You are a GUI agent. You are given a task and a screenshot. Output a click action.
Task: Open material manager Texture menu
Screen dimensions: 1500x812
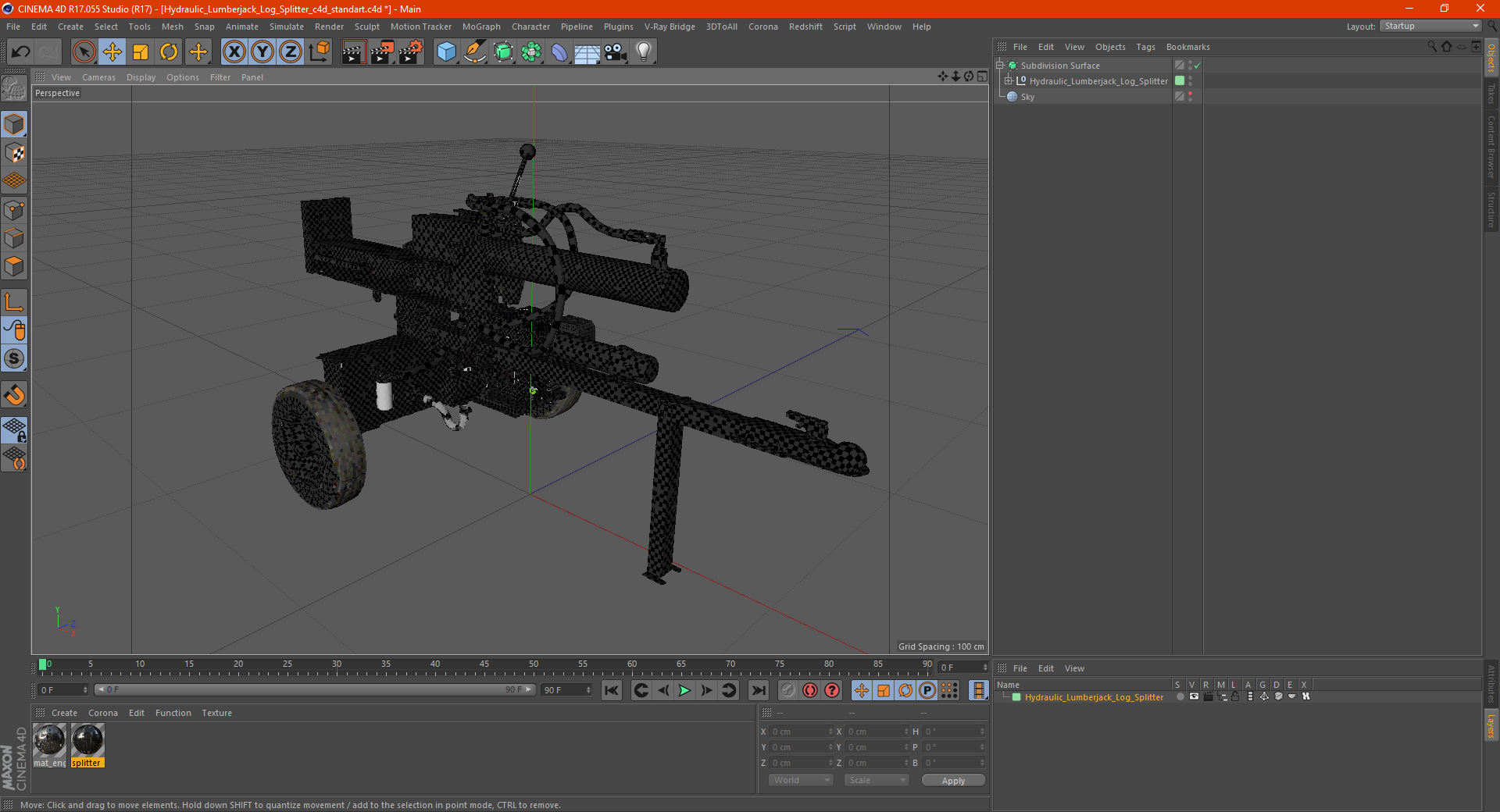point(216,713)
